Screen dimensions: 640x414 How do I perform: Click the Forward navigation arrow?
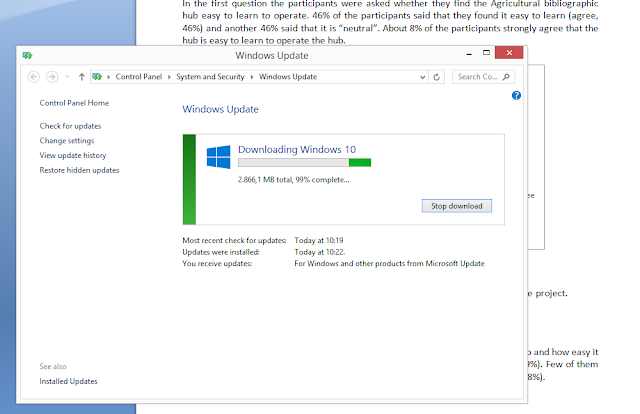tap(52, 77)
